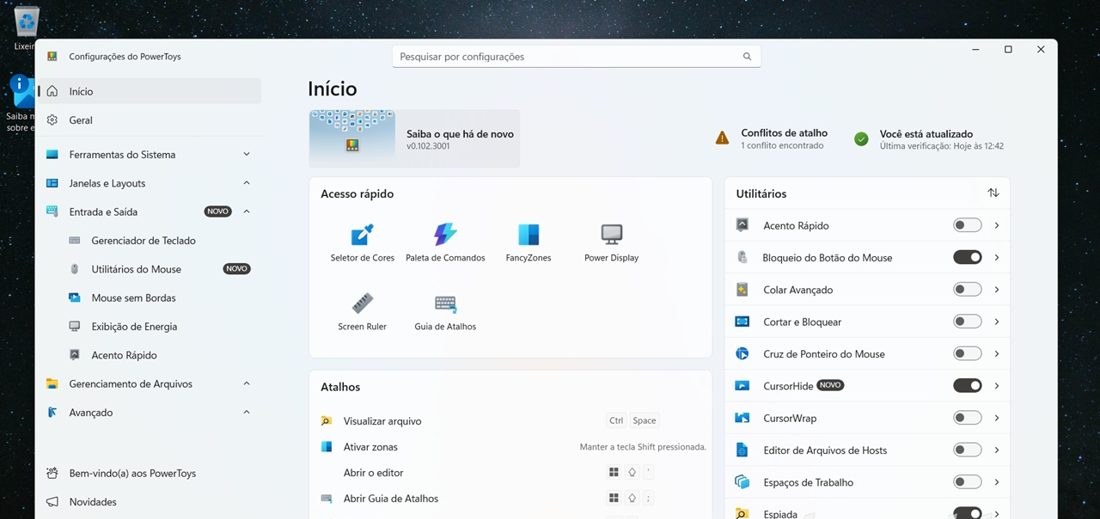
Task: Click the Cruz de Ponteiro do Mouse icon
Action: click(742, 353)
